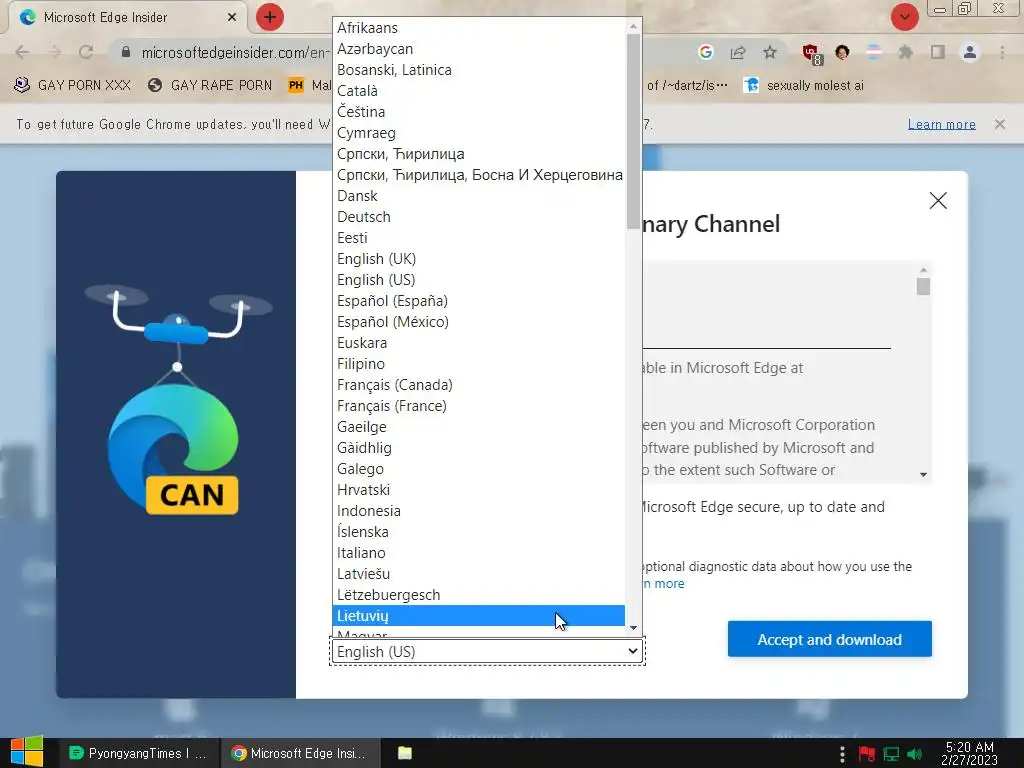Open the Learn more infobar link
The width and height of the screenshot is (1024, 768).
coord(942,124)
